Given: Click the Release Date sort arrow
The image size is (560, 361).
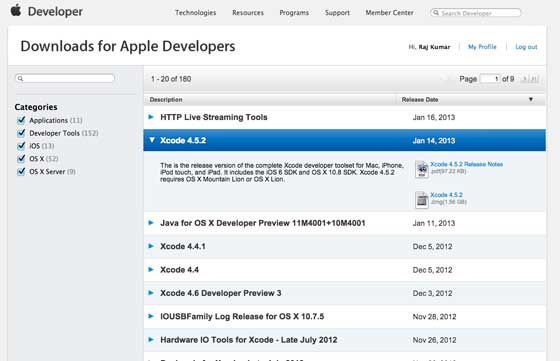Looking at the screenshot, I should click(x=531, y=99).
